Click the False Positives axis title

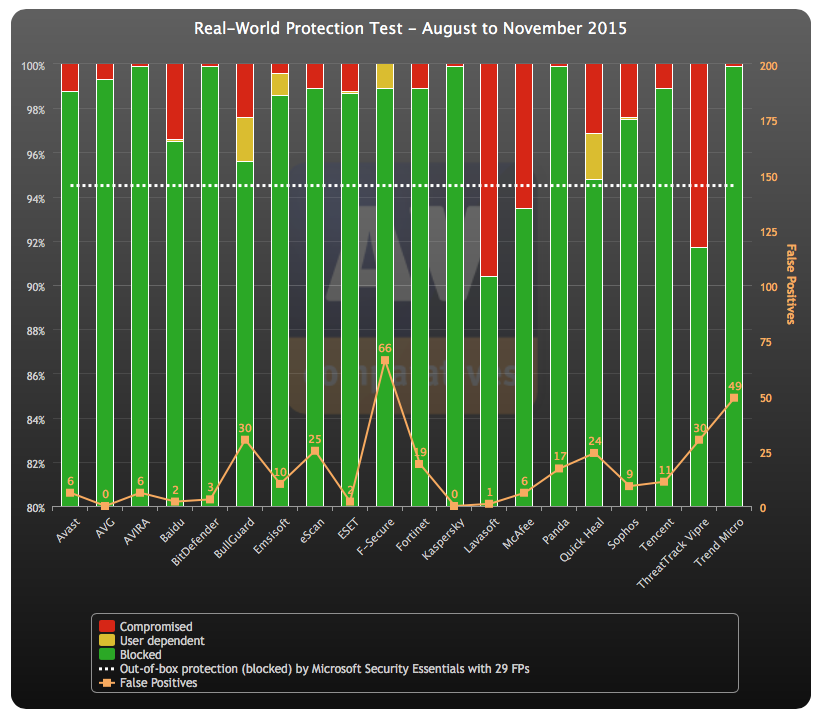[791, 284]
